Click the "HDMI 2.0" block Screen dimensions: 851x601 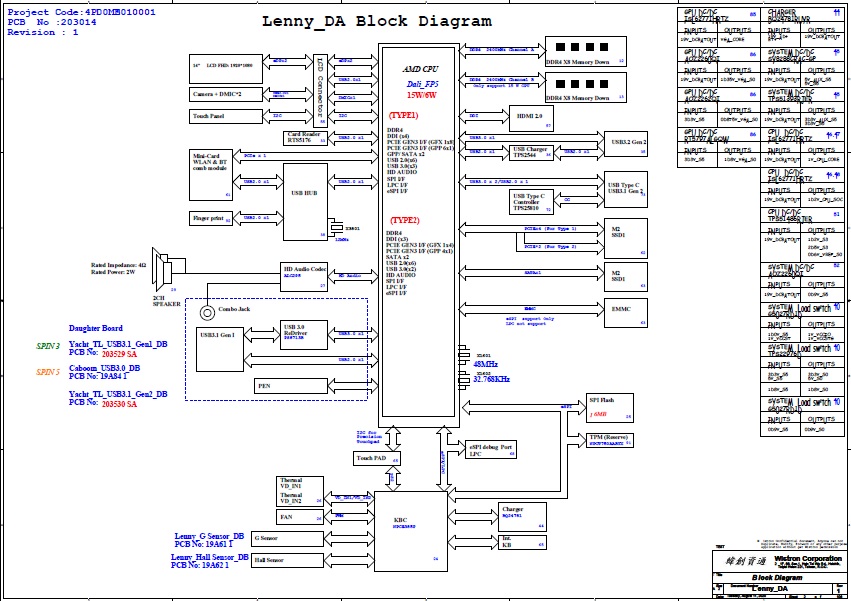point(531,119)
